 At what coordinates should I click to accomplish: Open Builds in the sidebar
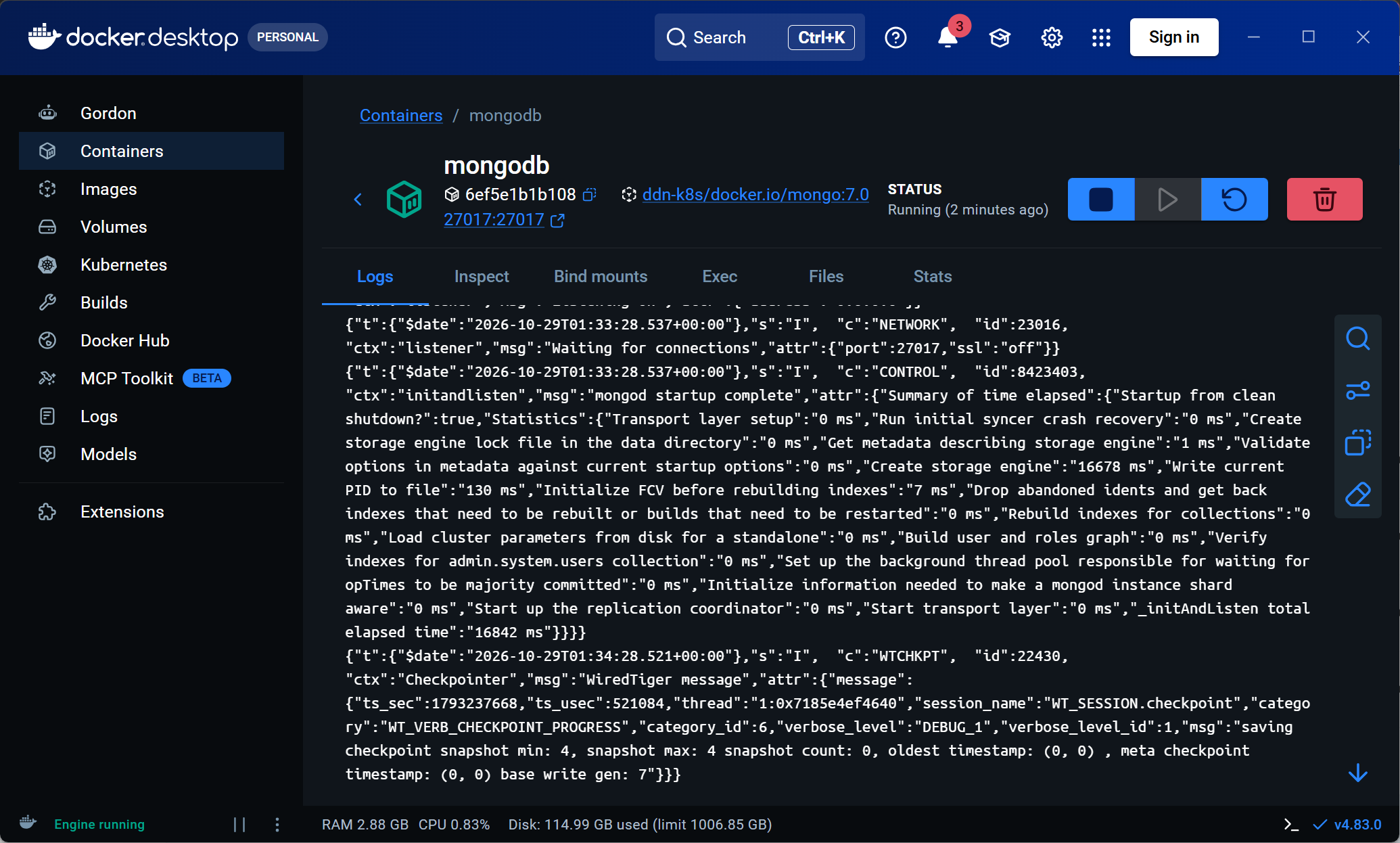click(151, 302)
